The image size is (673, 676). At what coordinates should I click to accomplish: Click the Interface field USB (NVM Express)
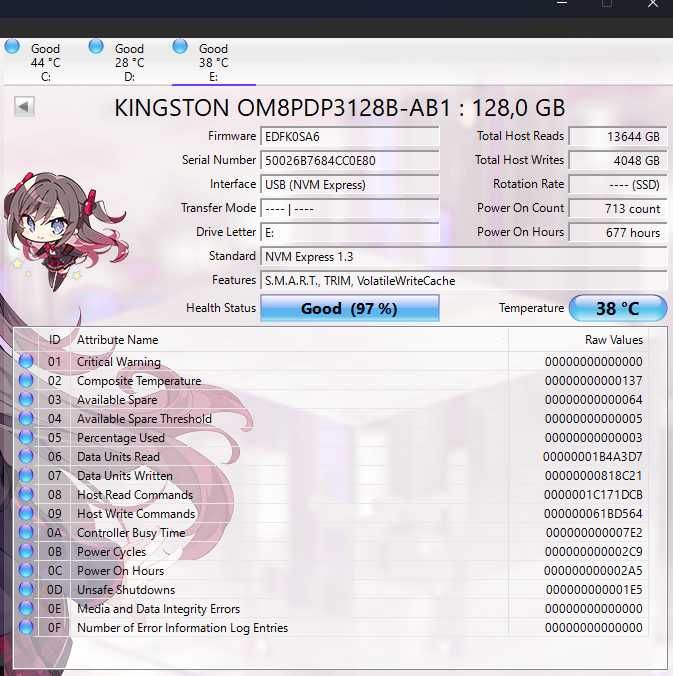[350, 185]
